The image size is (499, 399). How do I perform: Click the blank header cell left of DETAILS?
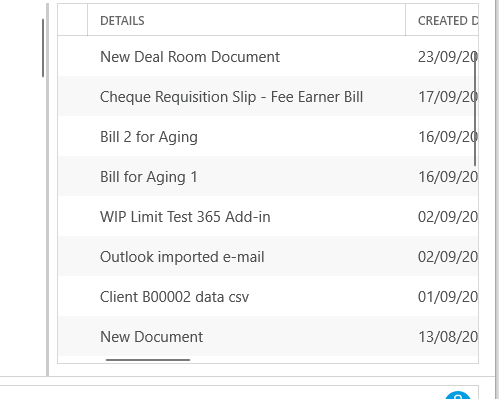coord(73,20)
